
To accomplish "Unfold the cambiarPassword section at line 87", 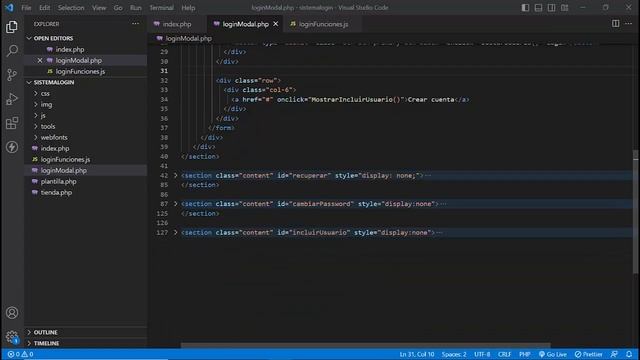I will point(176,204).
